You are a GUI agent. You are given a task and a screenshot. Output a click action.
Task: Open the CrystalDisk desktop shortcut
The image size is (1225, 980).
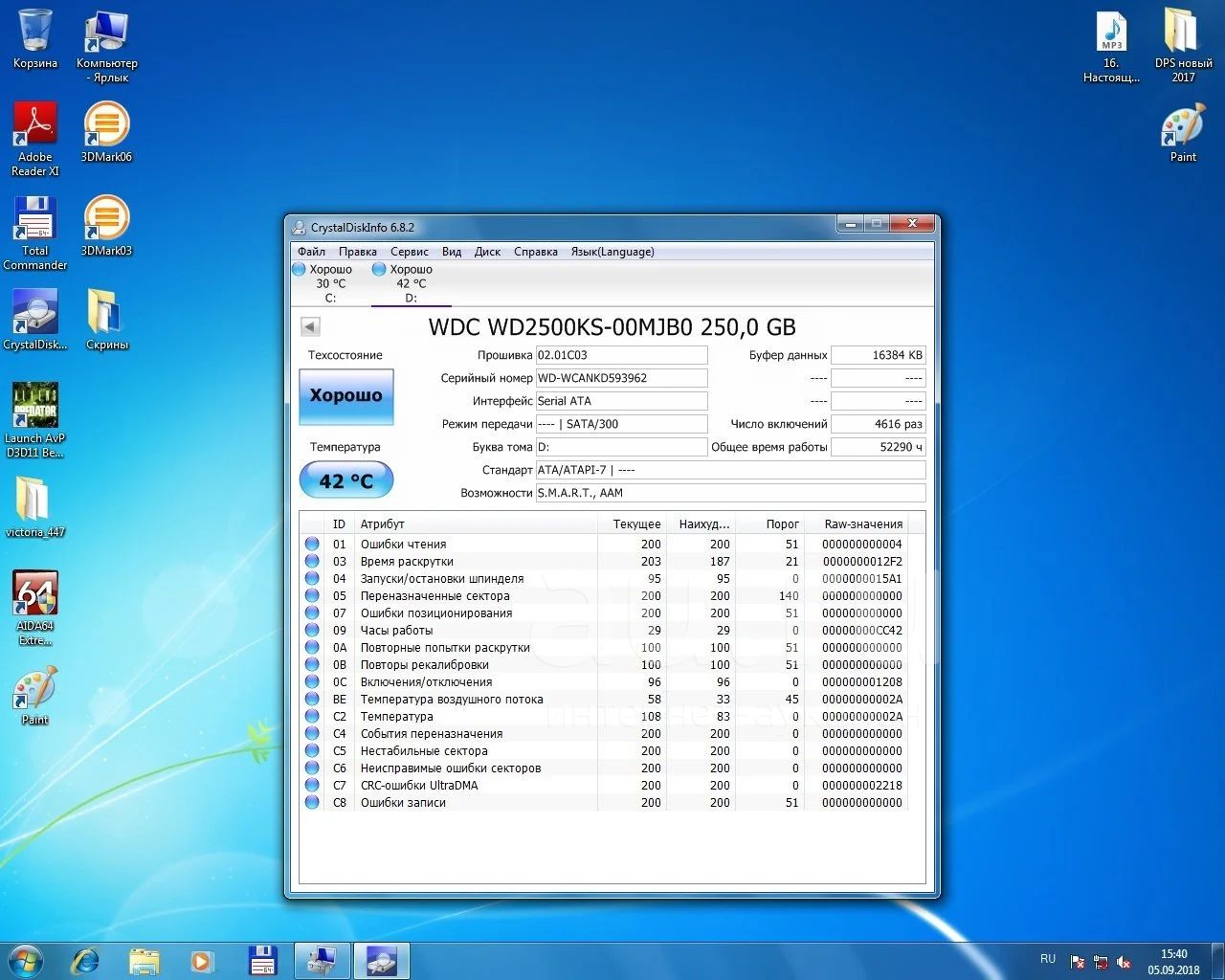(34, 320)
